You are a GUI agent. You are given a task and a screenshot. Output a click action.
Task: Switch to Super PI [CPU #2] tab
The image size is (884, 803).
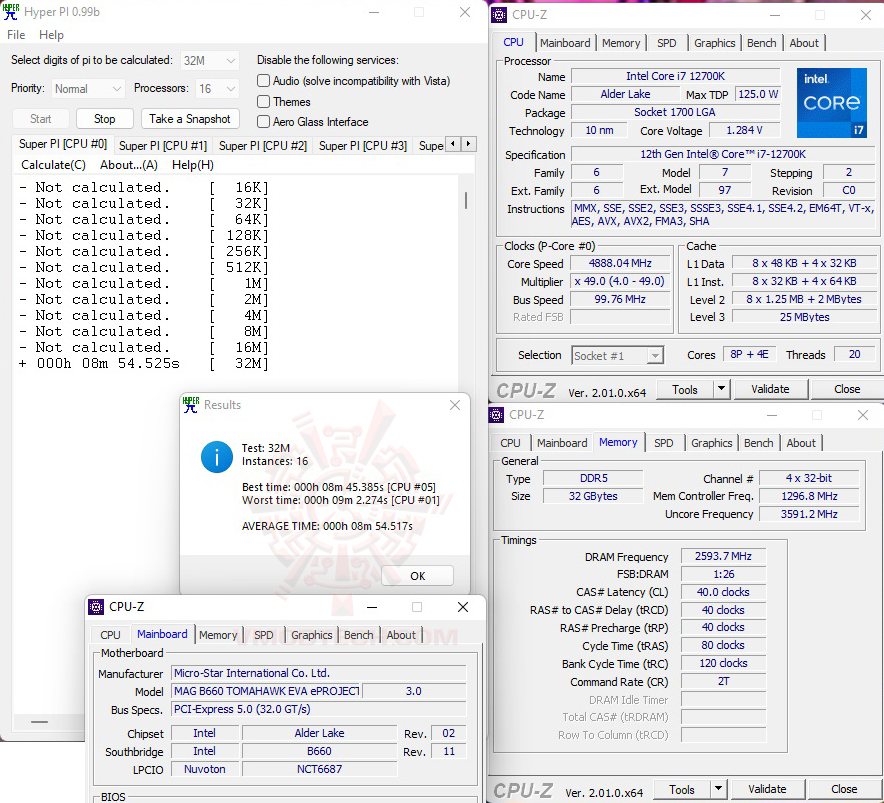pos(263,145)
